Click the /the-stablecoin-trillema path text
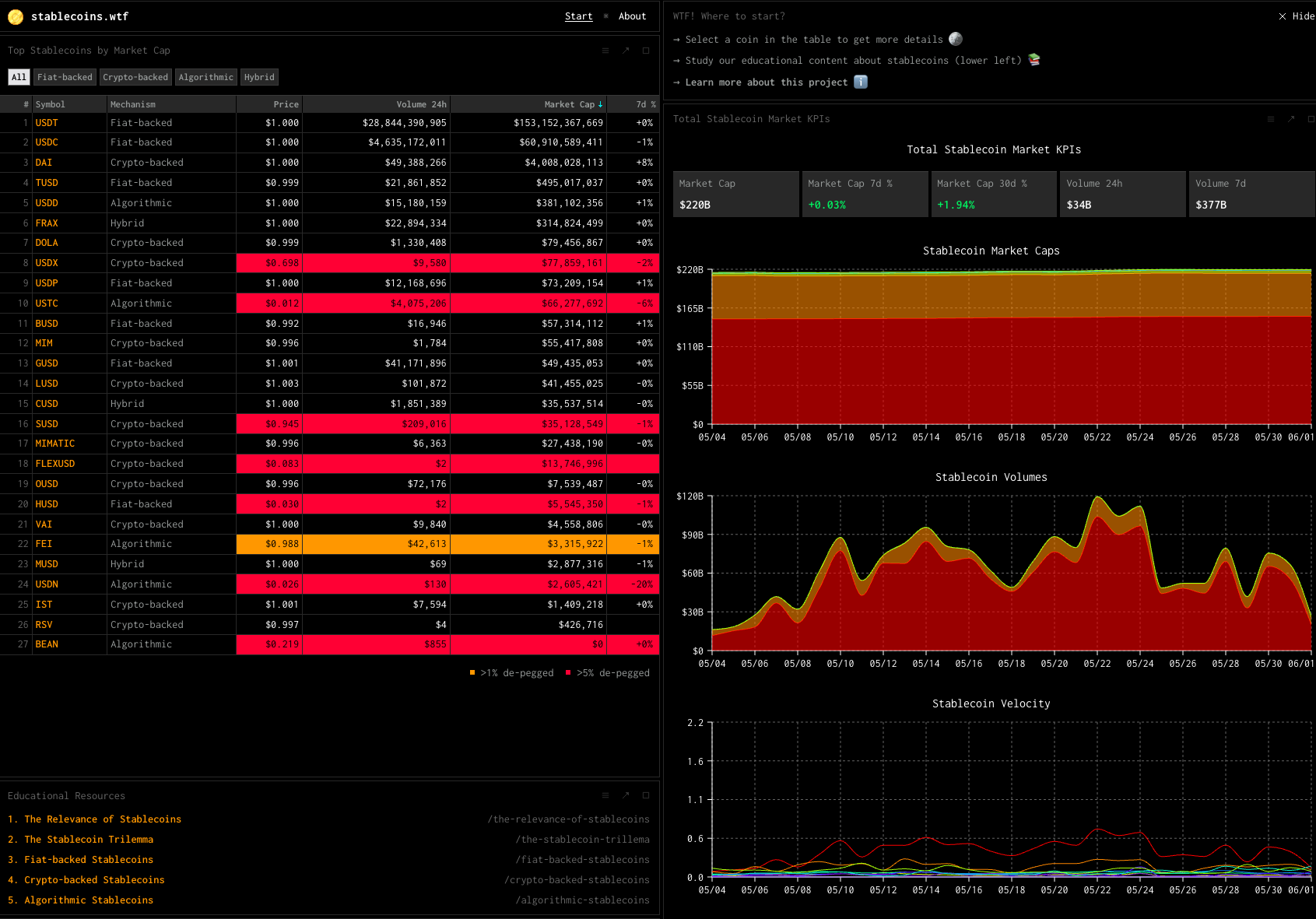The image size is (1316, 919). (582, 840)
